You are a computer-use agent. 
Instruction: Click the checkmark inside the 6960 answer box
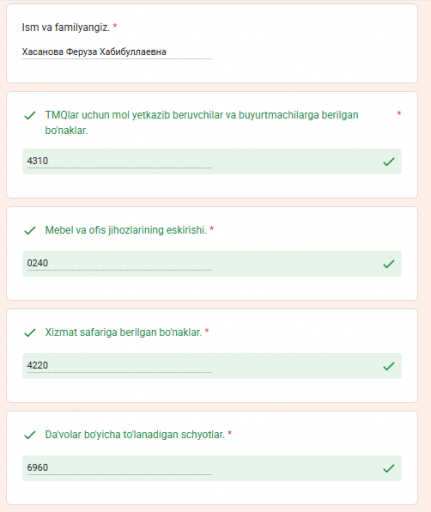389,469
